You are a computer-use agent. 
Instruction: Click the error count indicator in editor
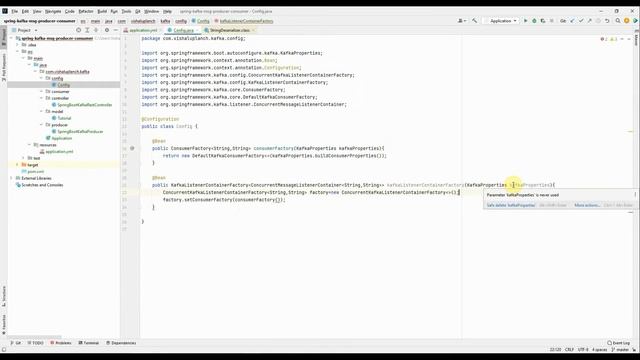tap(604, 39)
